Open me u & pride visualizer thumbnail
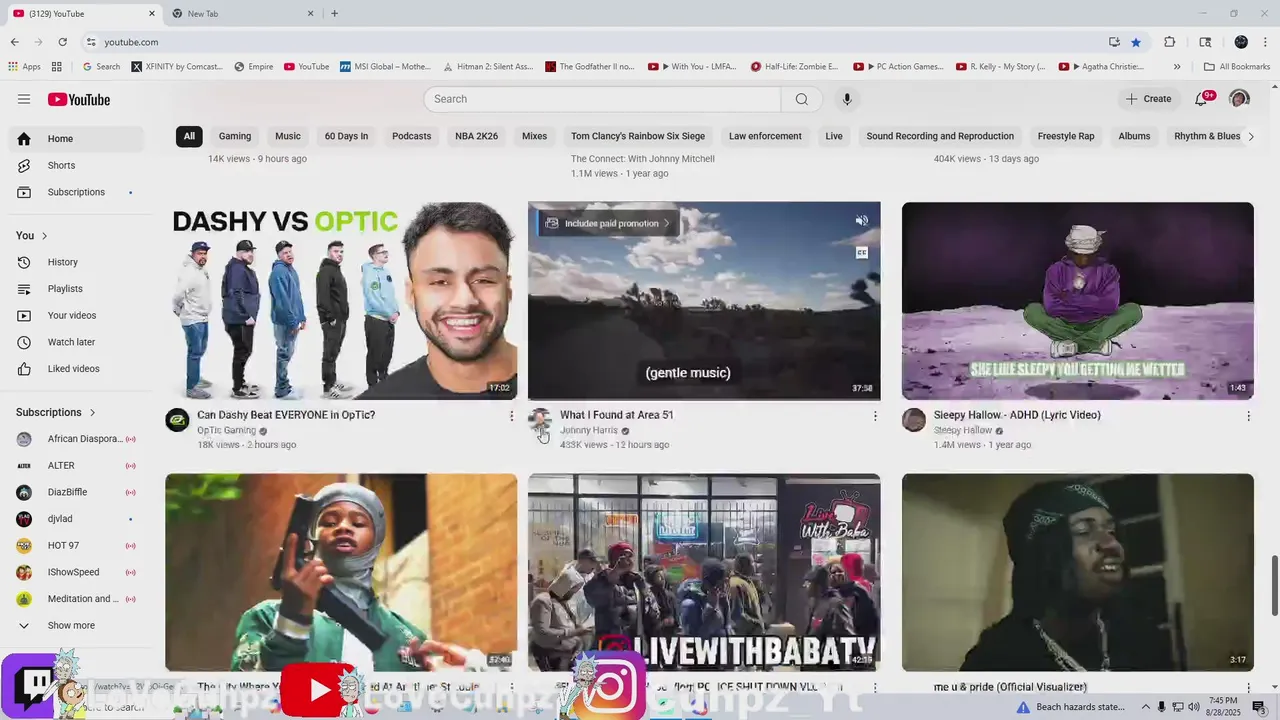1280x720 pixels. tap(1078, 572)
